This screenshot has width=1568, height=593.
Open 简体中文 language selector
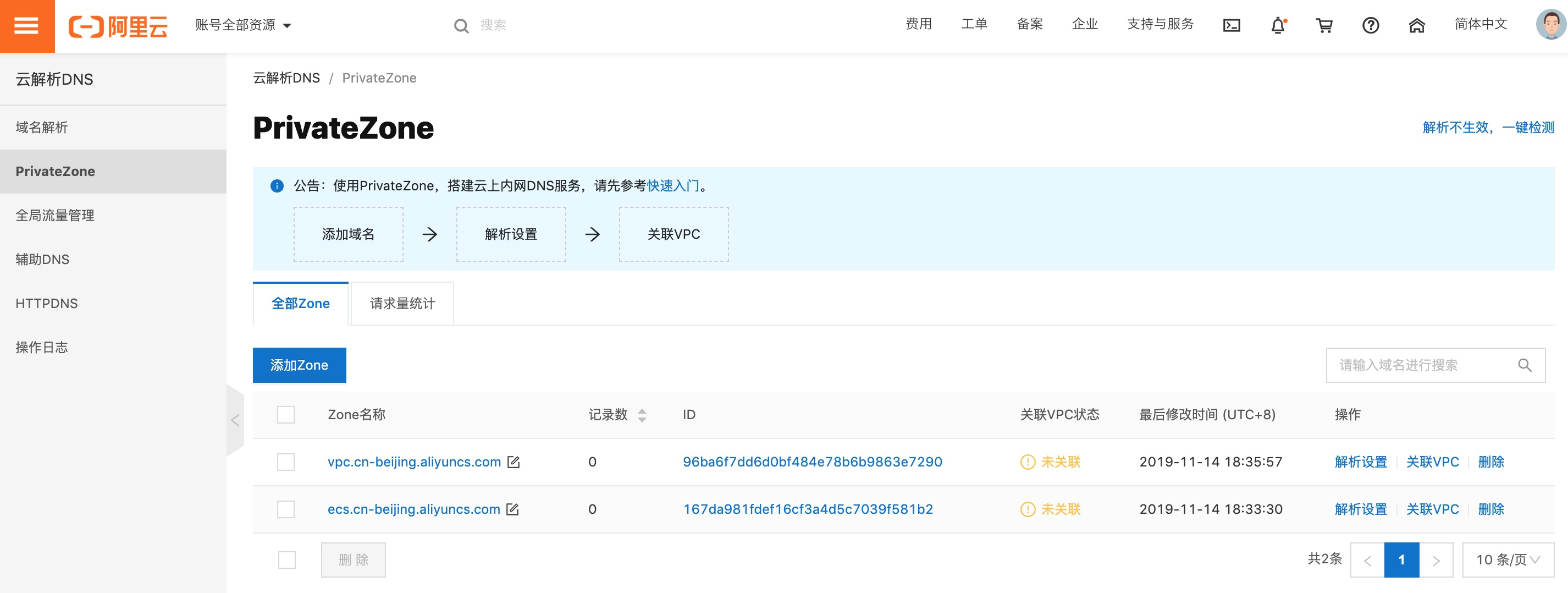pos(1481,24)
